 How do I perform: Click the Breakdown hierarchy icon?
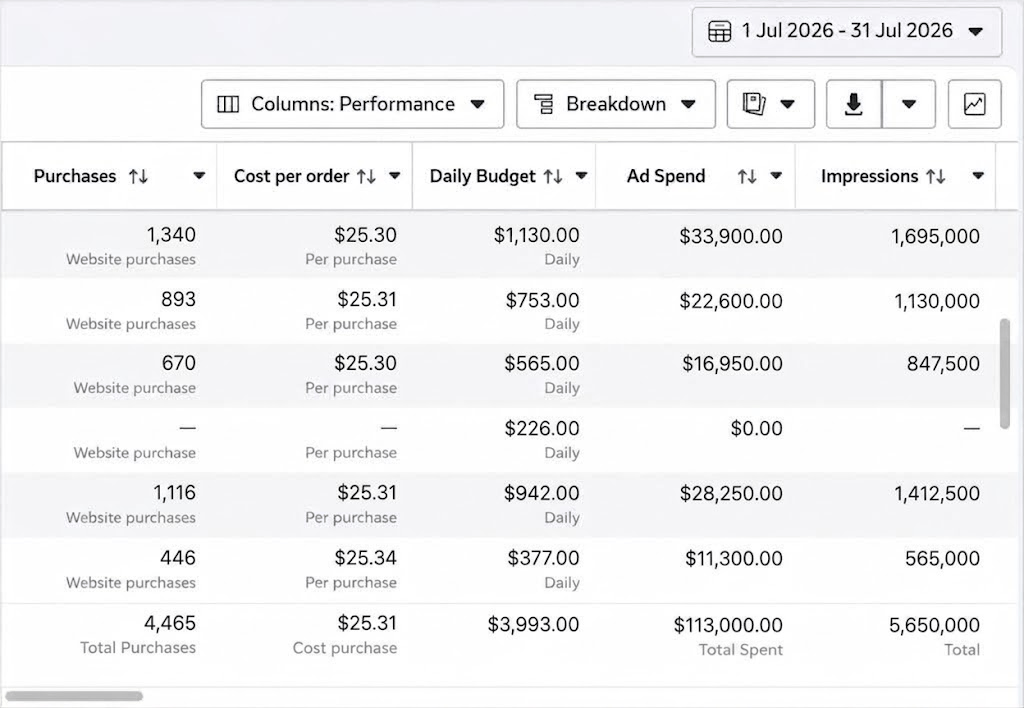(543, 104)
